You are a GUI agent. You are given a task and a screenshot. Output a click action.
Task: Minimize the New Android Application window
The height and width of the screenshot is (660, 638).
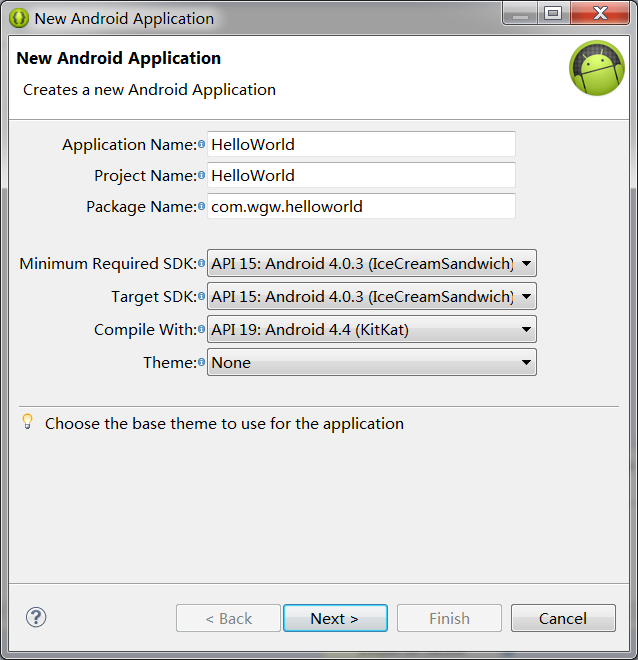(x=521, y=13)
